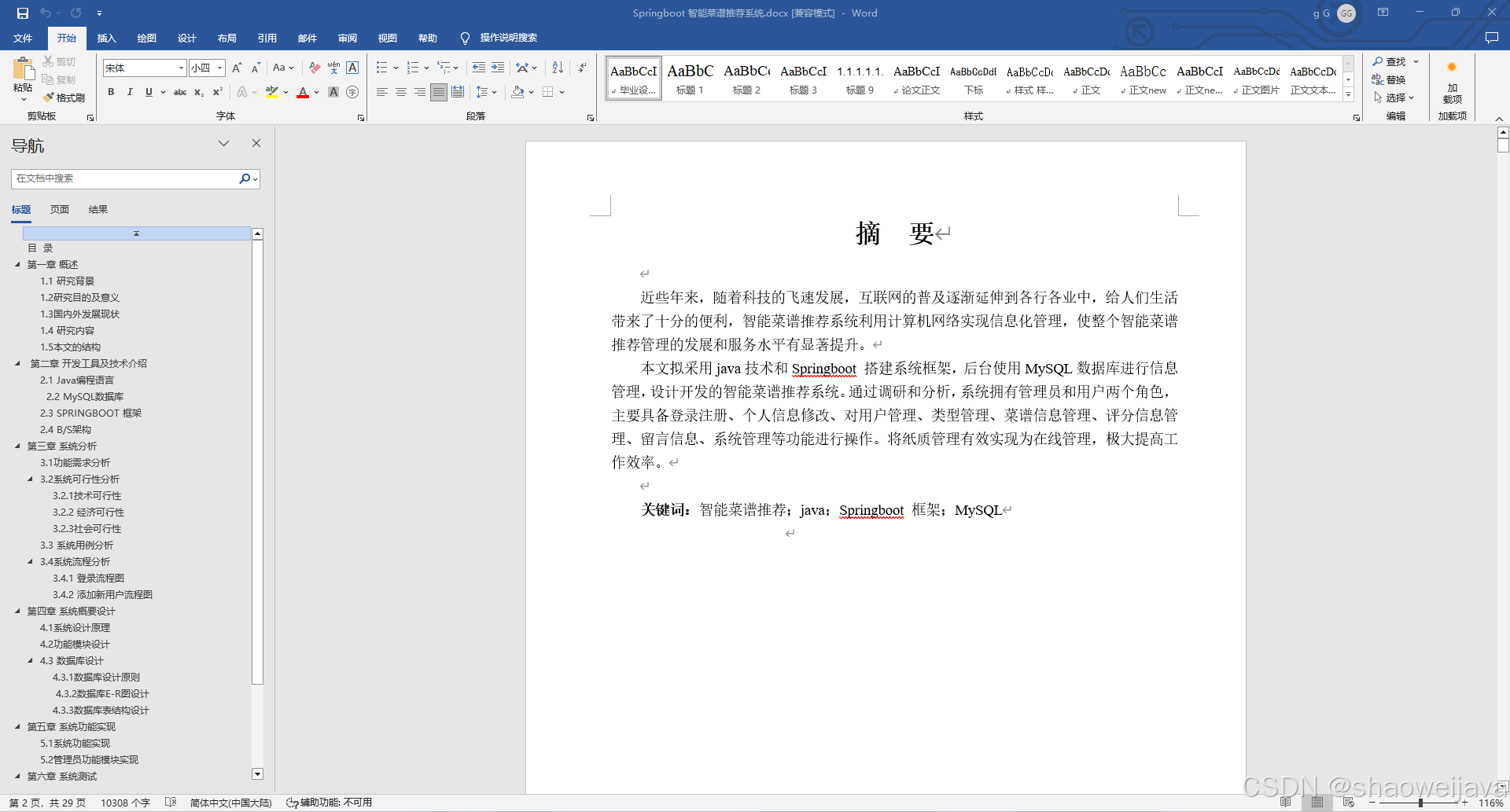Switch to Read Mode view in status bar
This screenshot has width=1510, height=812.
tap(1286, 803)
